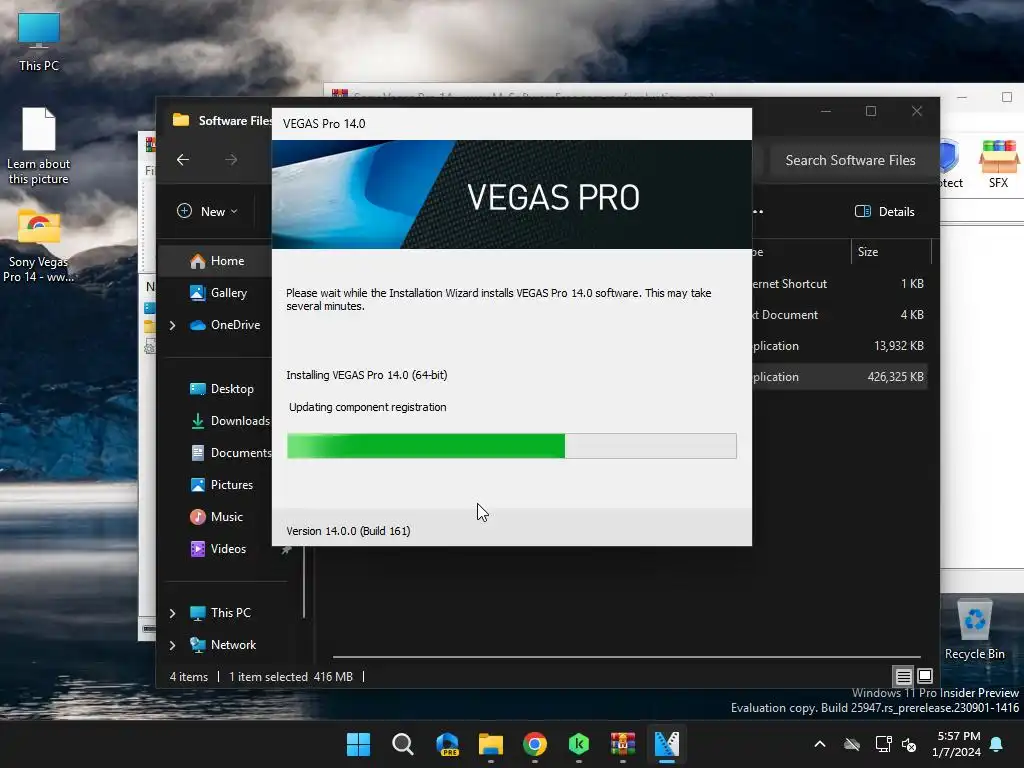
Task: Sort files by the Size column
Action: tap(891, 251)
